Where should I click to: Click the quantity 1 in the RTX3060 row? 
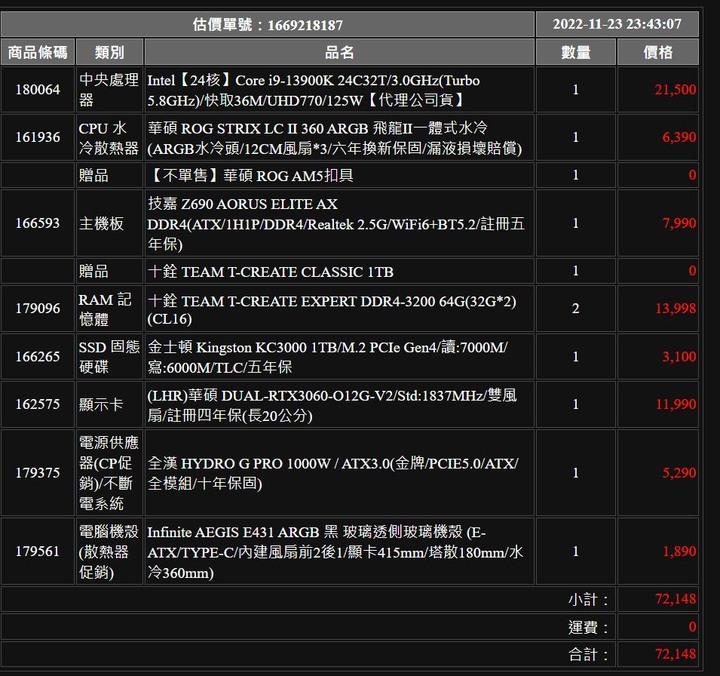pos(576,405)
